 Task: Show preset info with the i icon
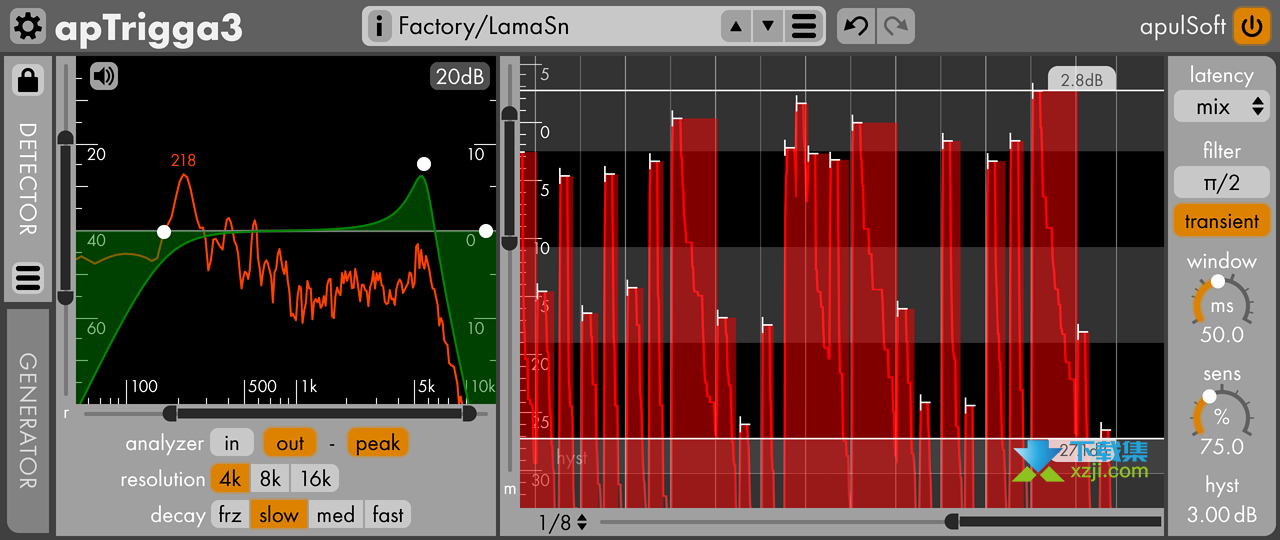point(379,26)
